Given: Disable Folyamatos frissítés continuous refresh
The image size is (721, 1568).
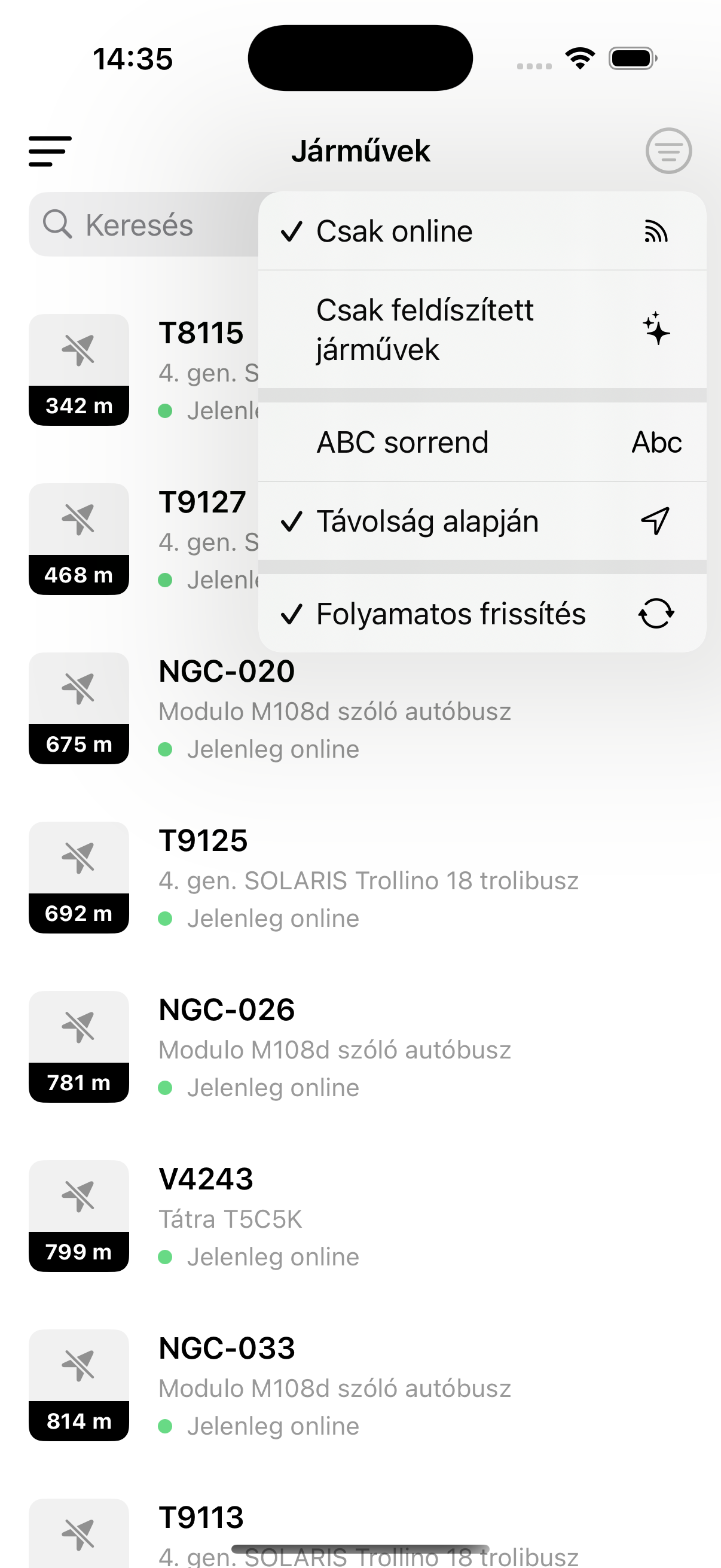Looking at the screenshot, I should tap(450, 614).
